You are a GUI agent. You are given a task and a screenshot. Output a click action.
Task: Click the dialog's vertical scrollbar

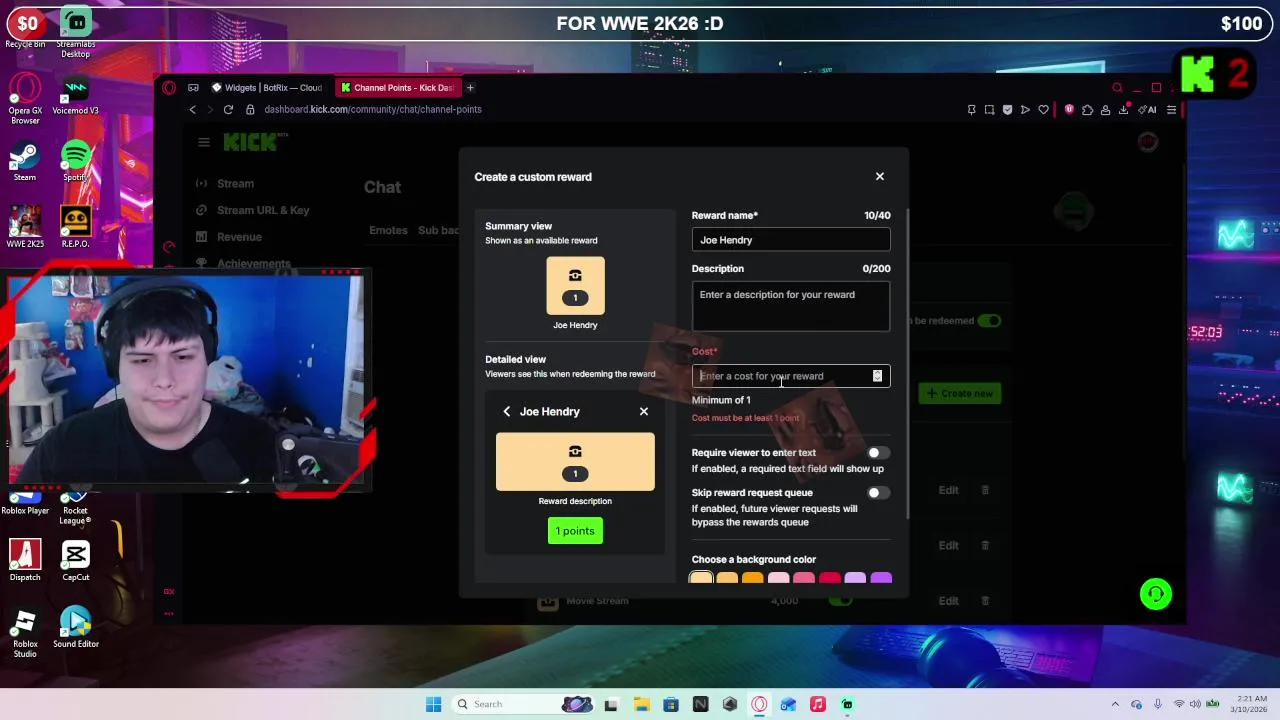[x=908, y=364]
